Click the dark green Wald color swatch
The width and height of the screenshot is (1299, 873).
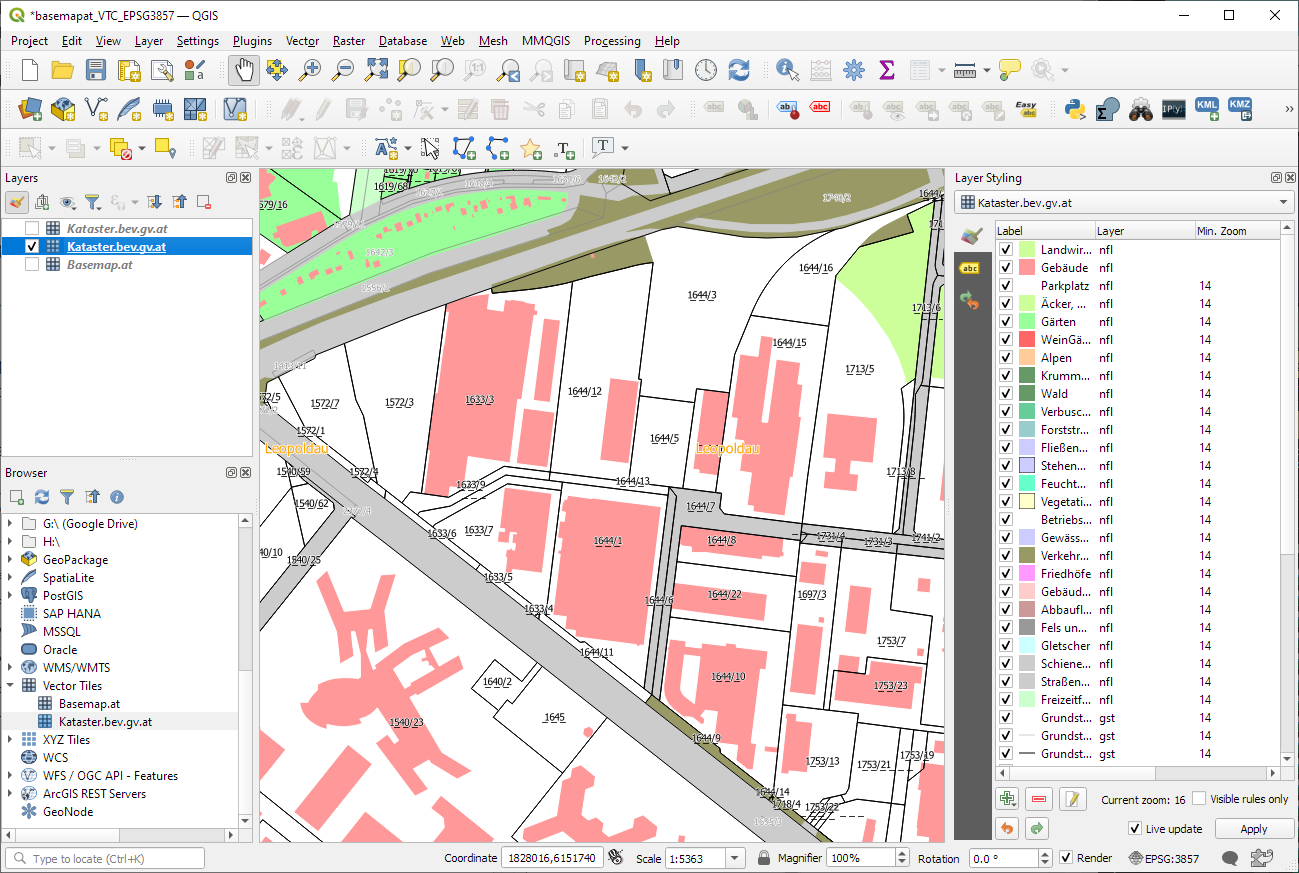point(1026,394)
